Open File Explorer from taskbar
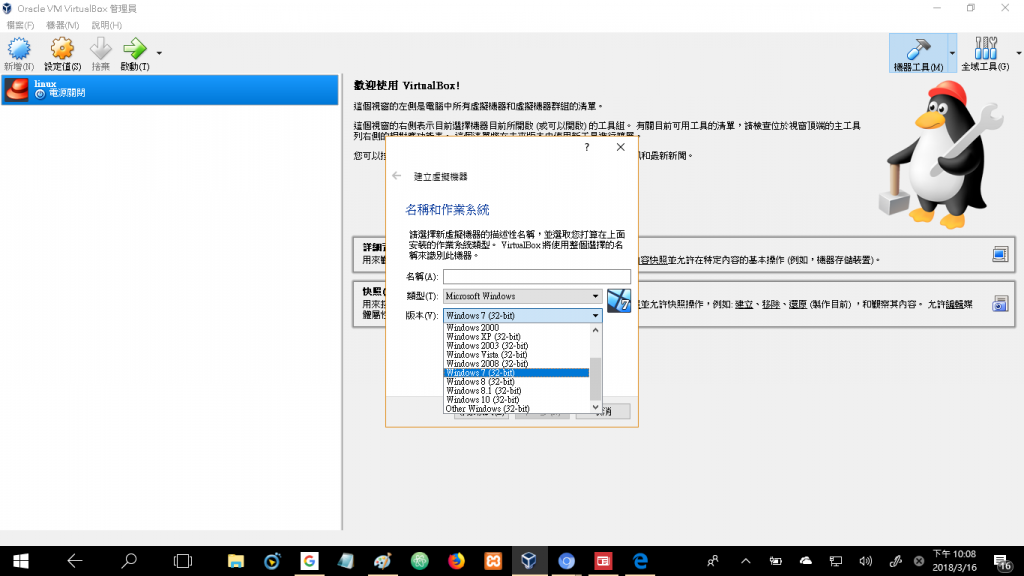Screen dimensions: 1024x576 tap(236, 561)
